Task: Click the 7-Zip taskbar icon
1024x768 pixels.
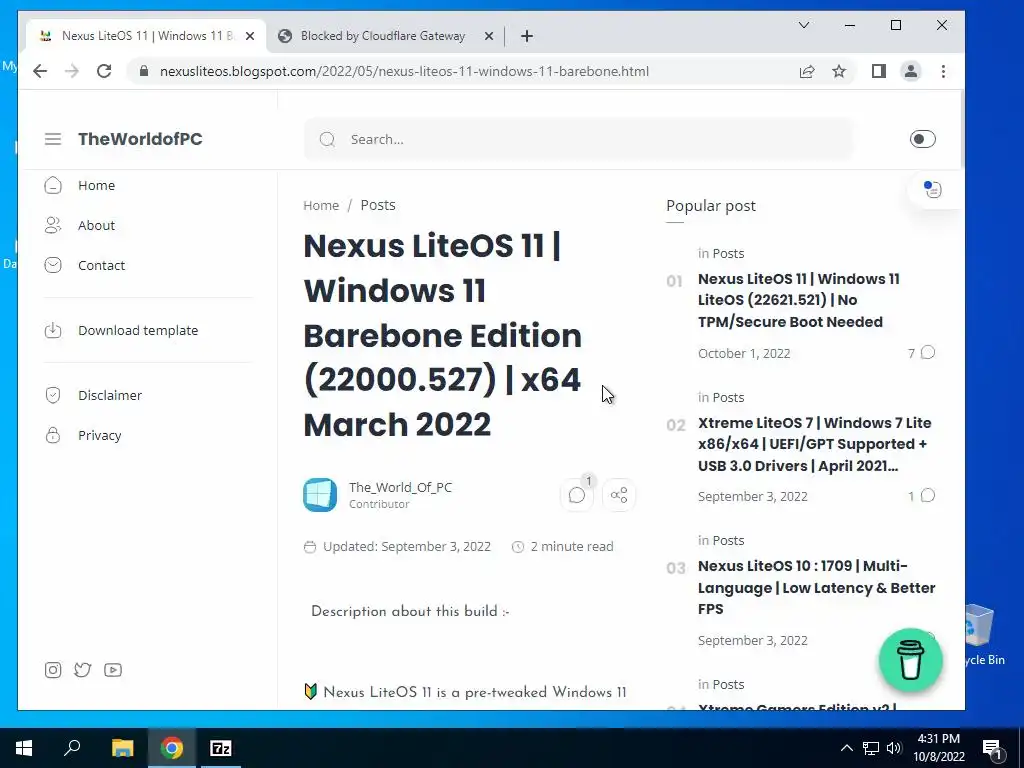Action: click(x=221, y=748)
